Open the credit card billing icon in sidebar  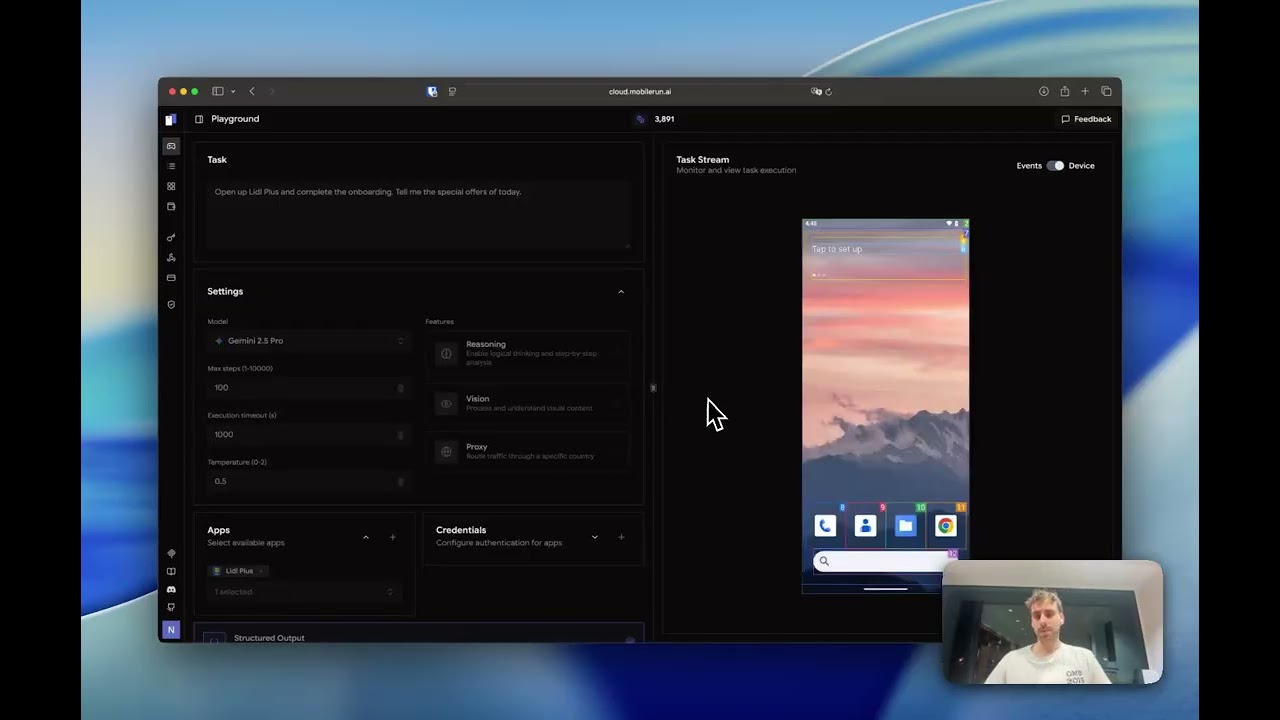(171, 278)
